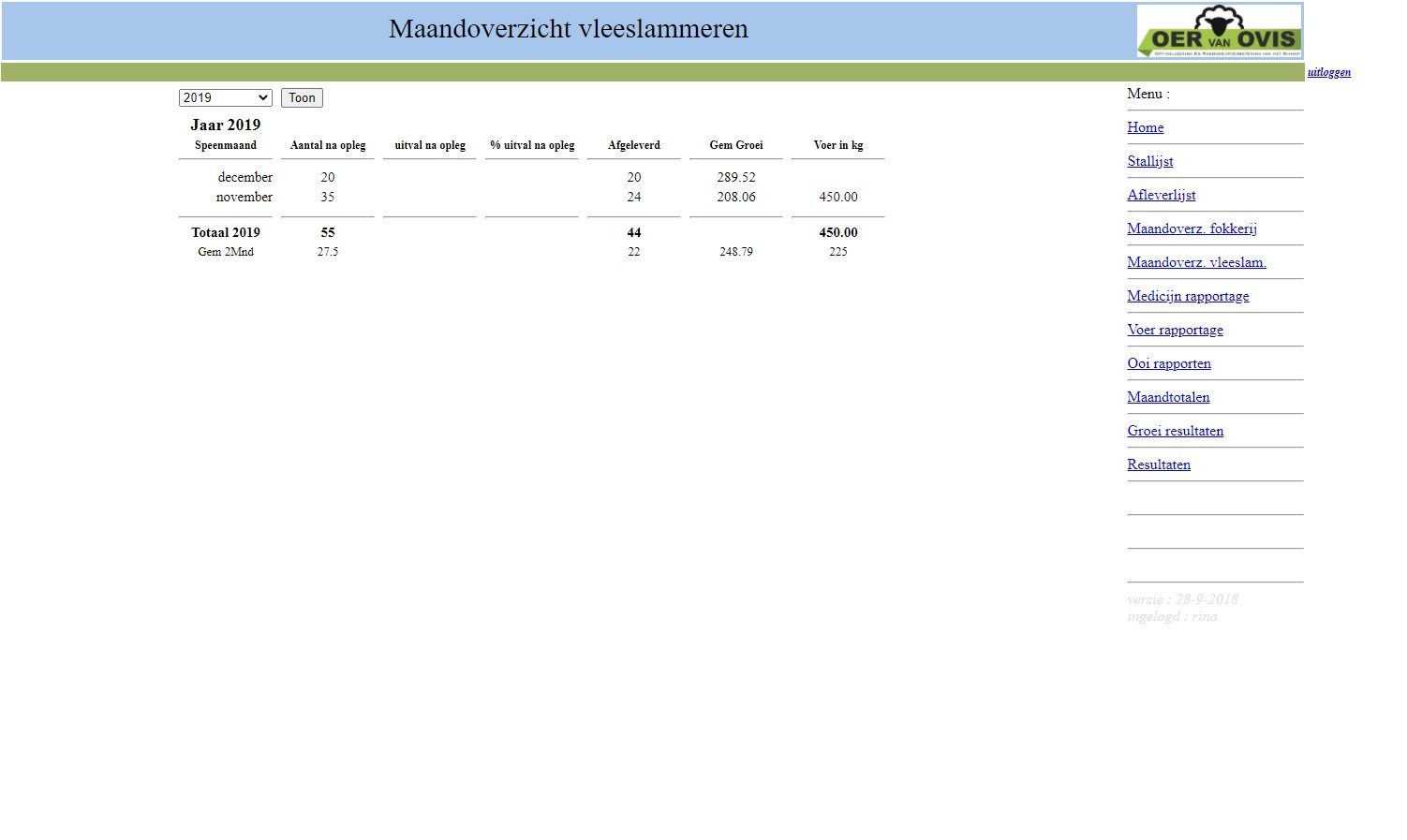Log out via the uitloggen link
Screen dimensions: 1407x840
1328,72
